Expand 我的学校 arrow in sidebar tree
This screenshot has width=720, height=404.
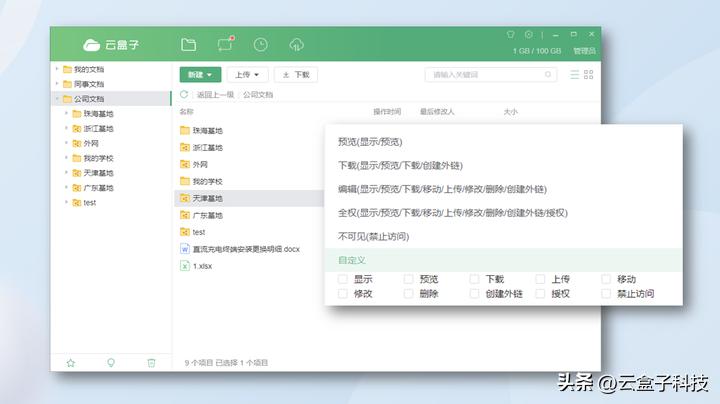tap(66, 158)
